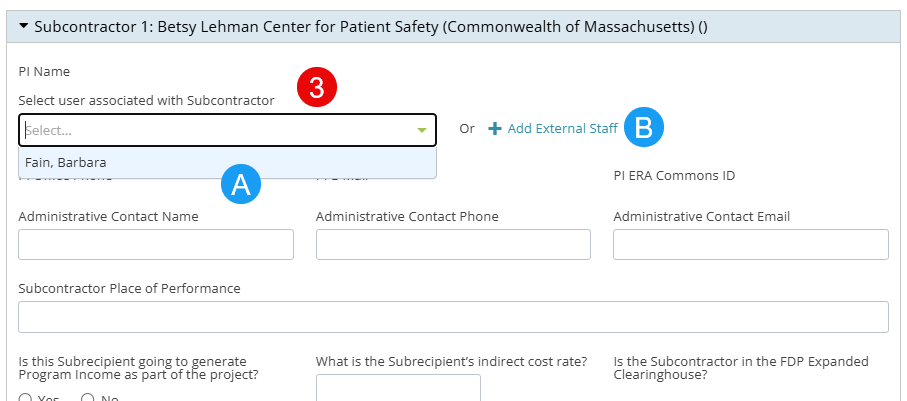
Task: Click the green arrow in the user dropdown
Action: (x=422, y=130)
